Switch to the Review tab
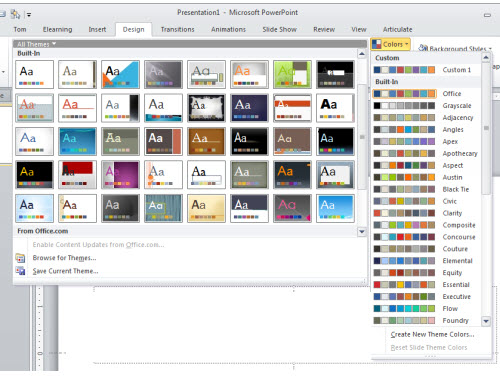This screenshot has width=500, height=377. [324, 29]
